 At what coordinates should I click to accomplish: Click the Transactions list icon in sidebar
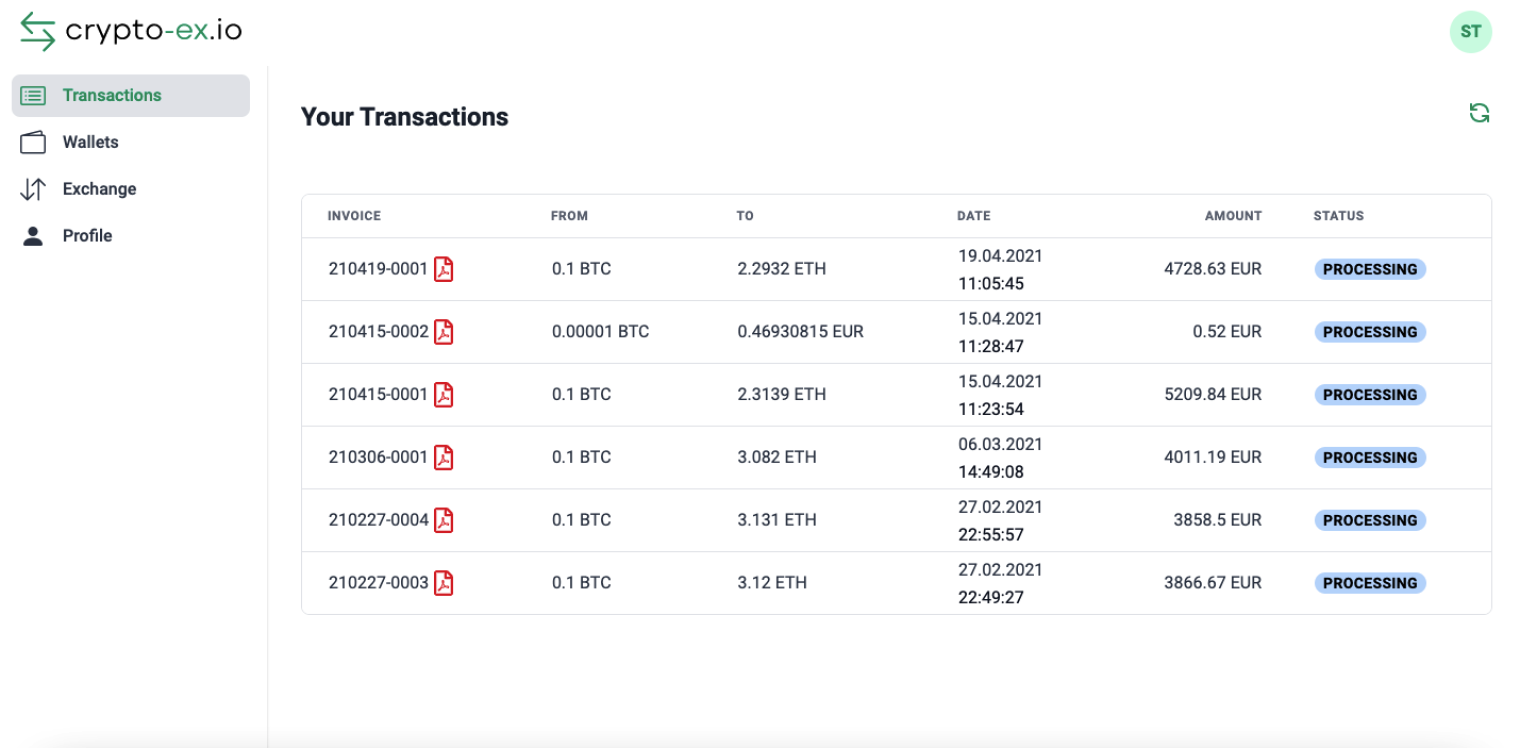click(33, 95)
